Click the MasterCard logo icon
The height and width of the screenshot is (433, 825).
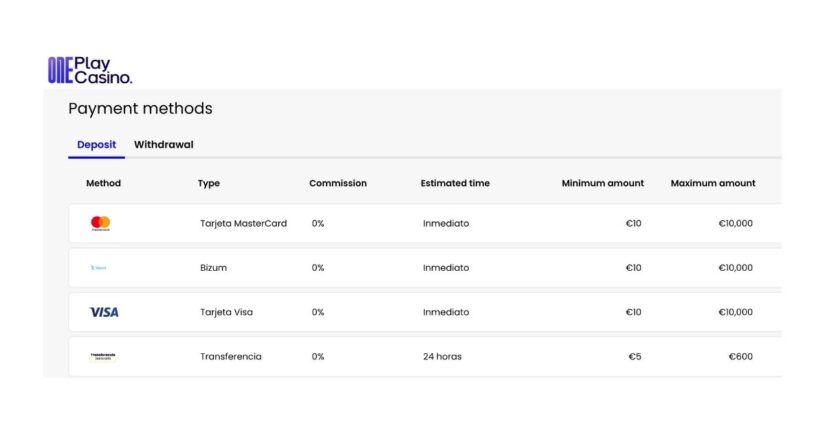[x=100, y=223]
